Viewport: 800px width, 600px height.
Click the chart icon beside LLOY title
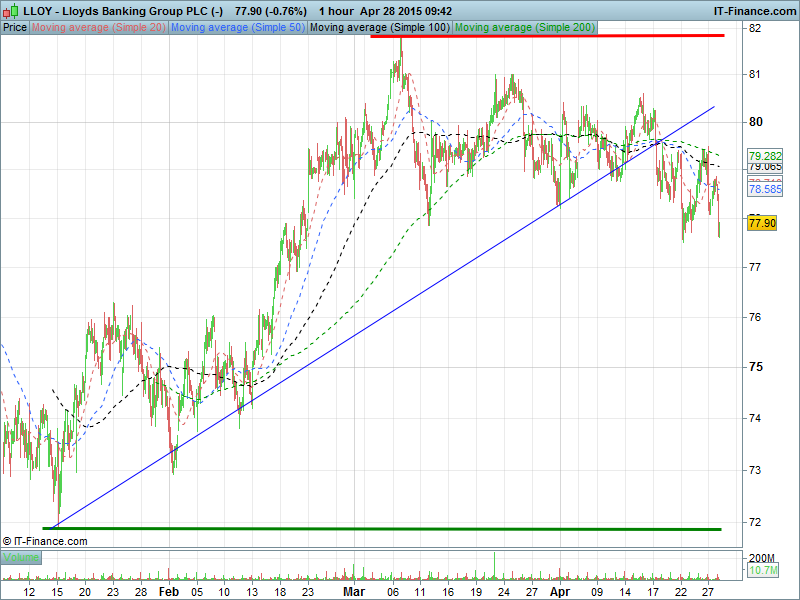[11, 11]
